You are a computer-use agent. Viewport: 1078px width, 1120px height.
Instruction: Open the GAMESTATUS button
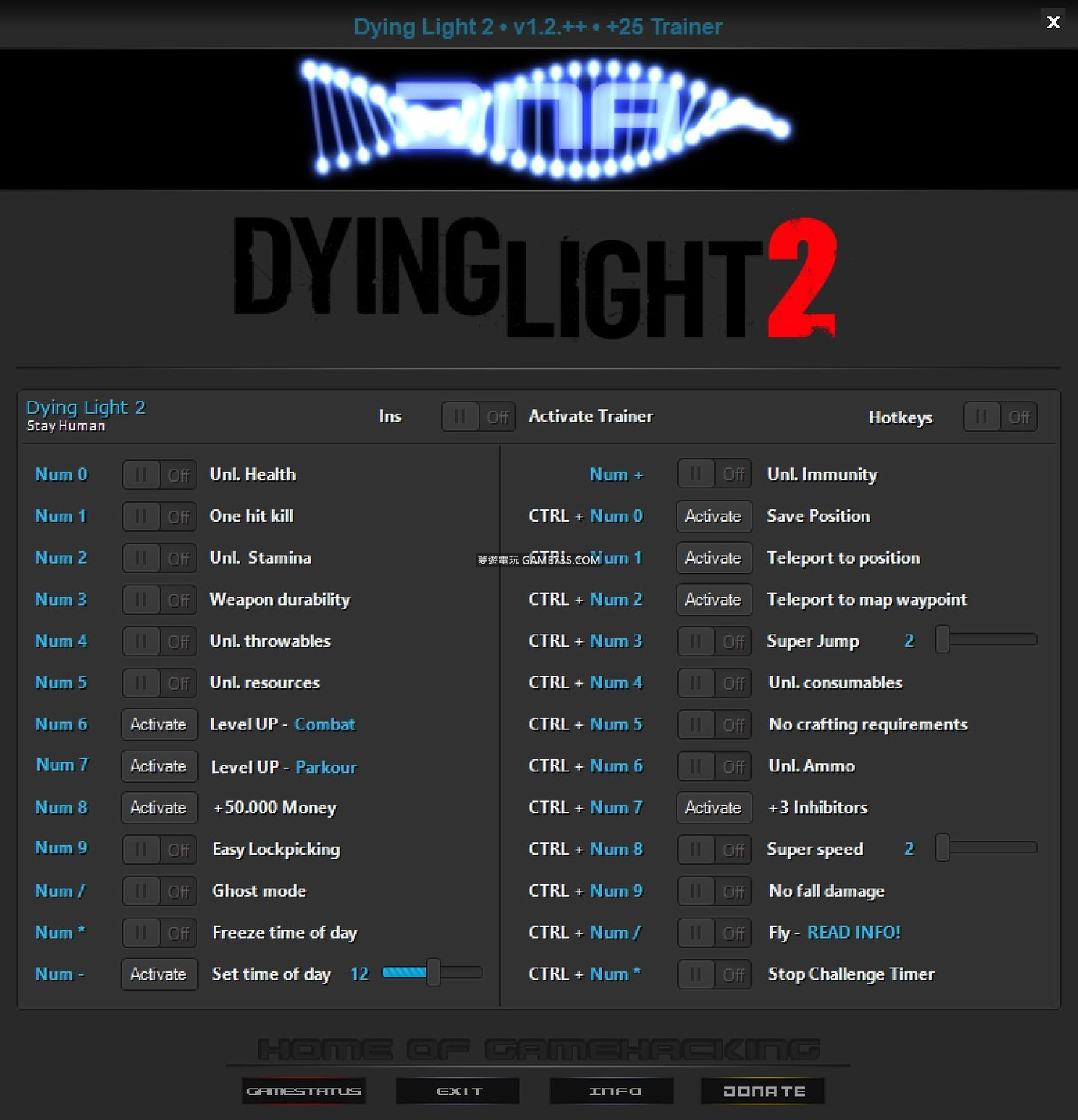point(304,1091)
